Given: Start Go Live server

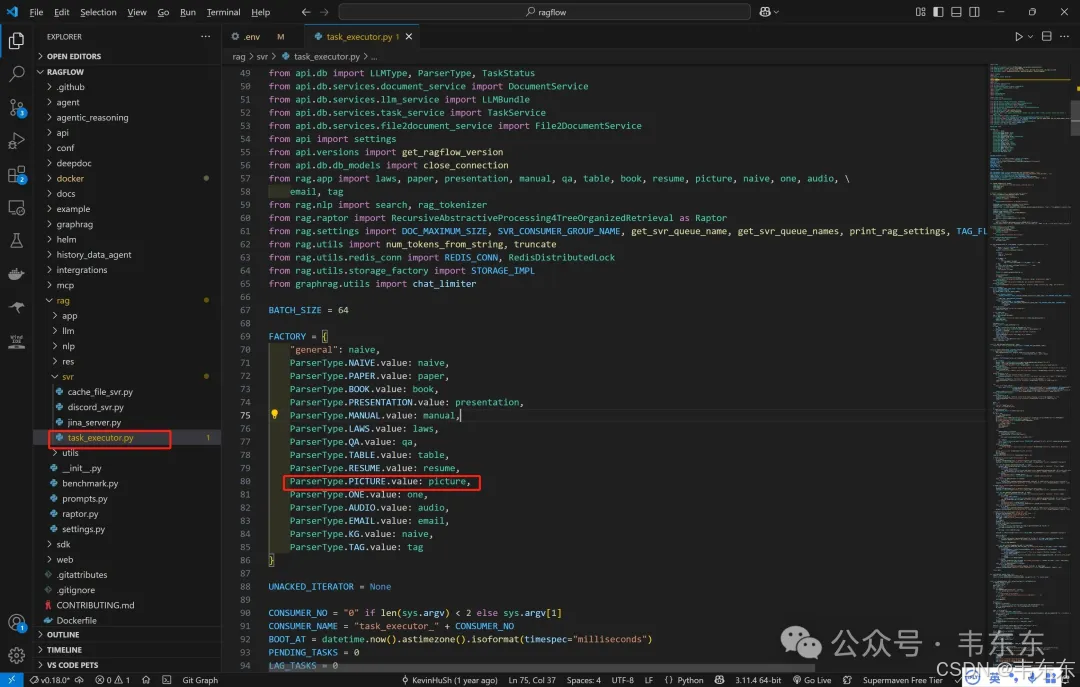Looking at the screenshot, I should click(x=811, y=679).
